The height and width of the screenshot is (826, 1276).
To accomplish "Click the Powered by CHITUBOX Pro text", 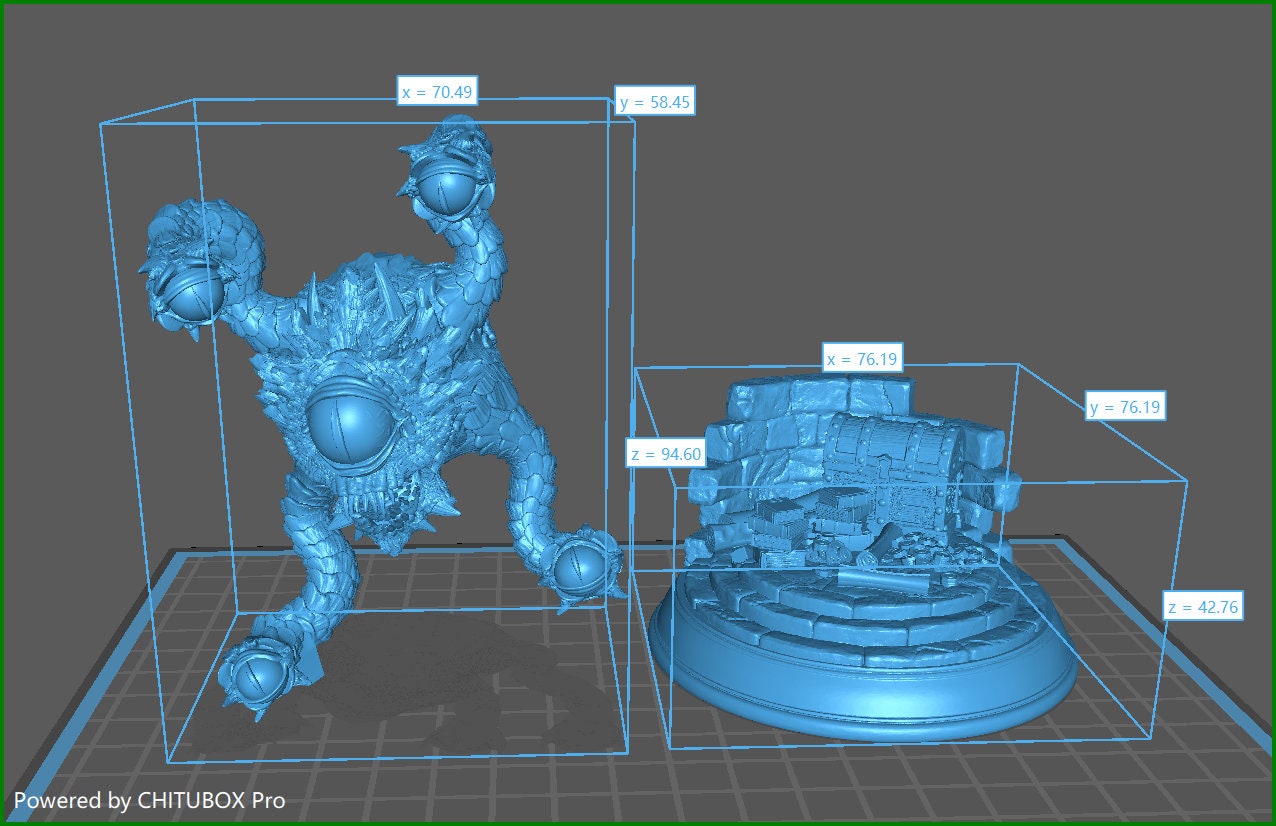I will [150, 800].
